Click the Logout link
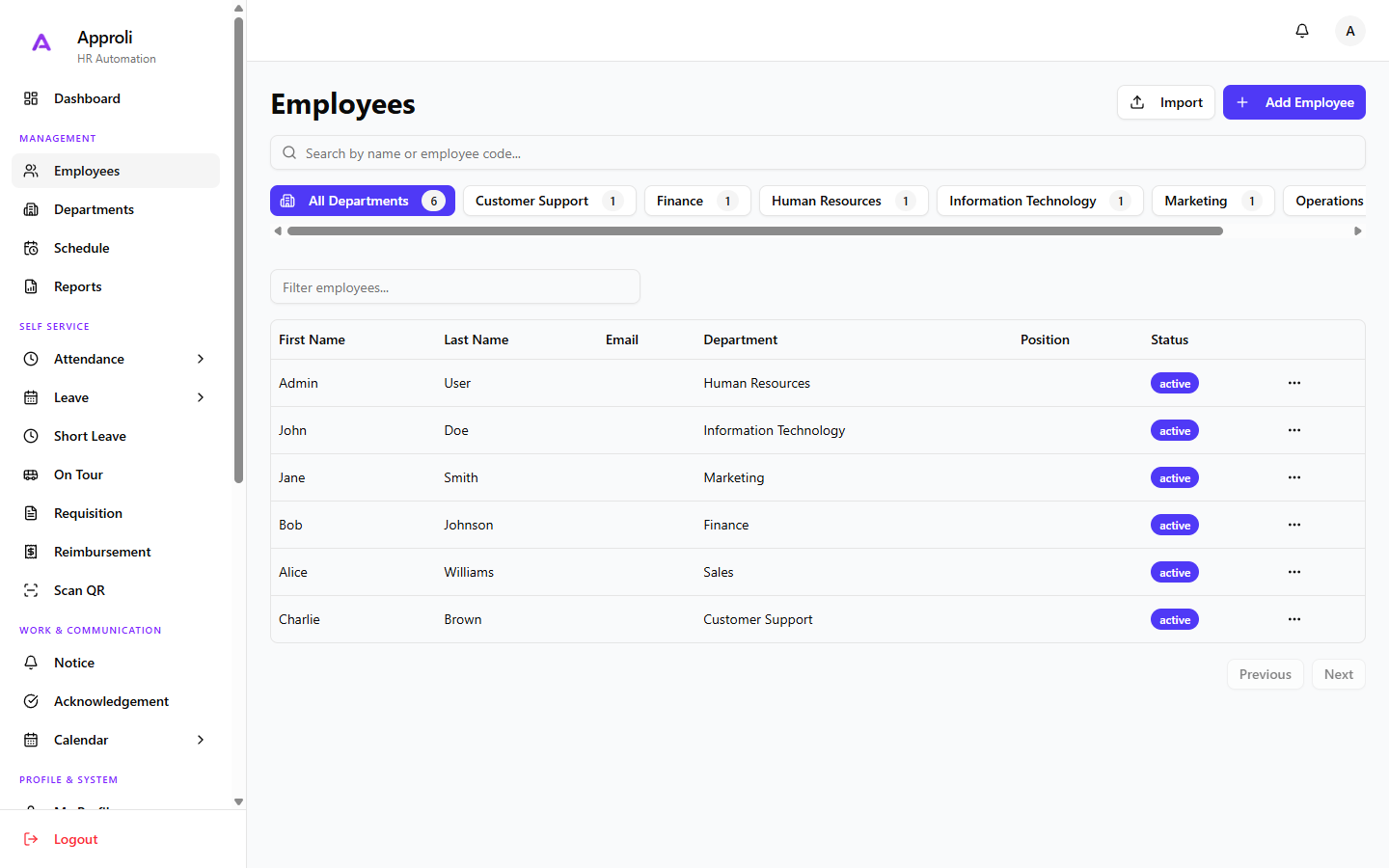The width and height of the screenshot is (1389, 868). click(x=76, y=839)
